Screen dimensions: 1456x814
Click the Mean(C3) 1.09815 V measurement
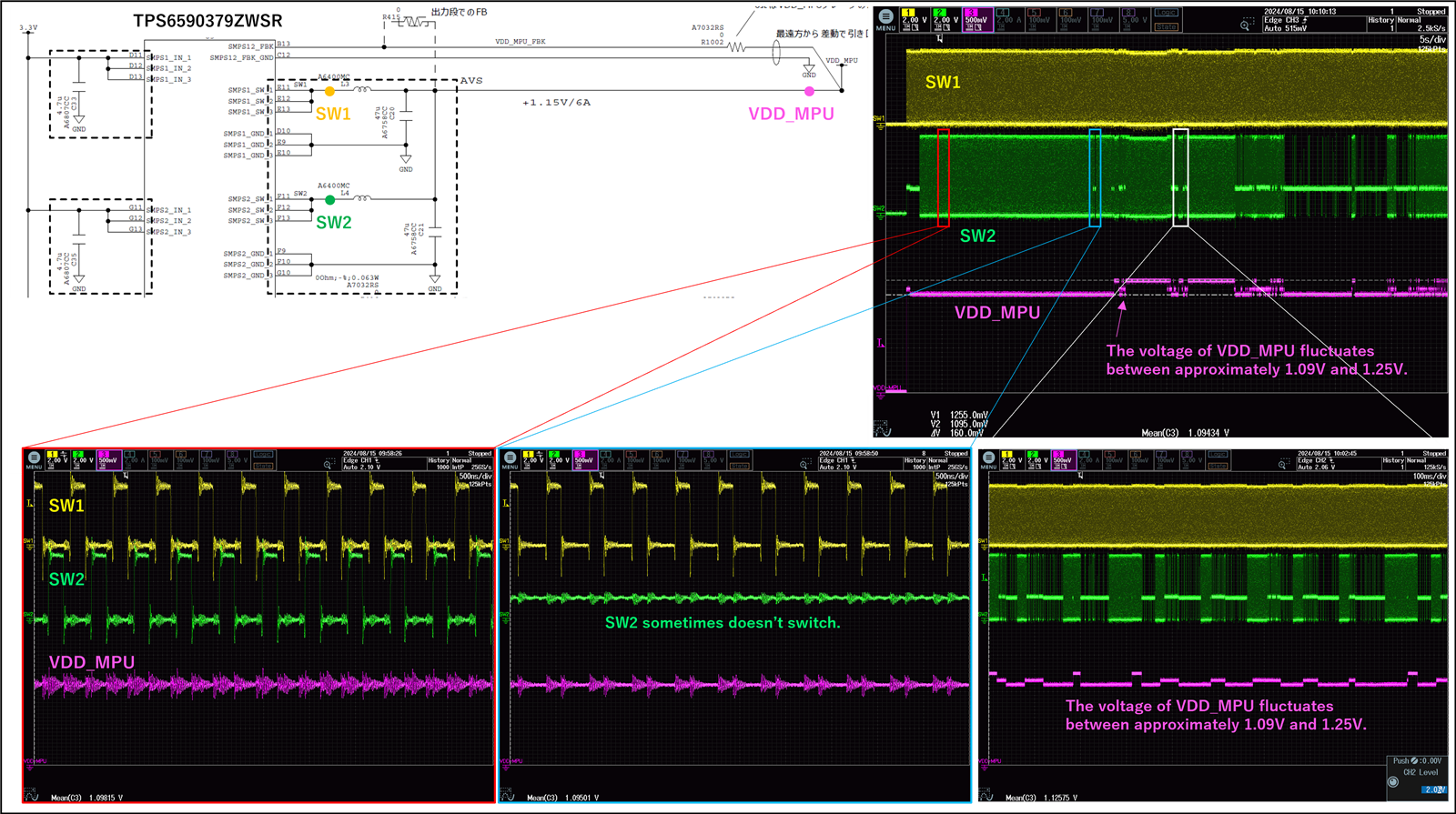click(x=87, y=798)
